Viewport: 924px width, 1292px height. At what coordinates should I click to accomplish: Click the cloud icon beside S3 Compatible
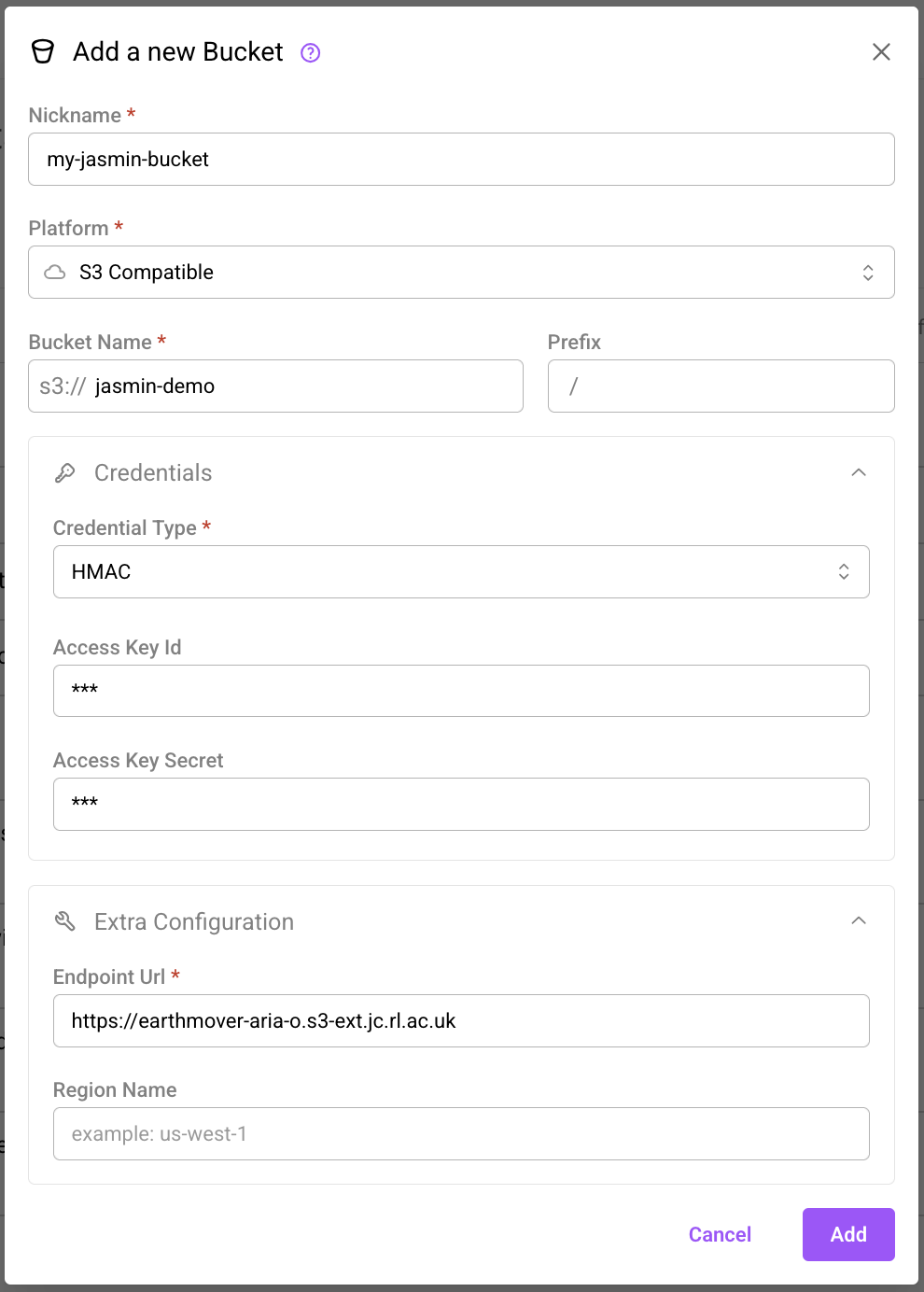(x=56, y=272)
